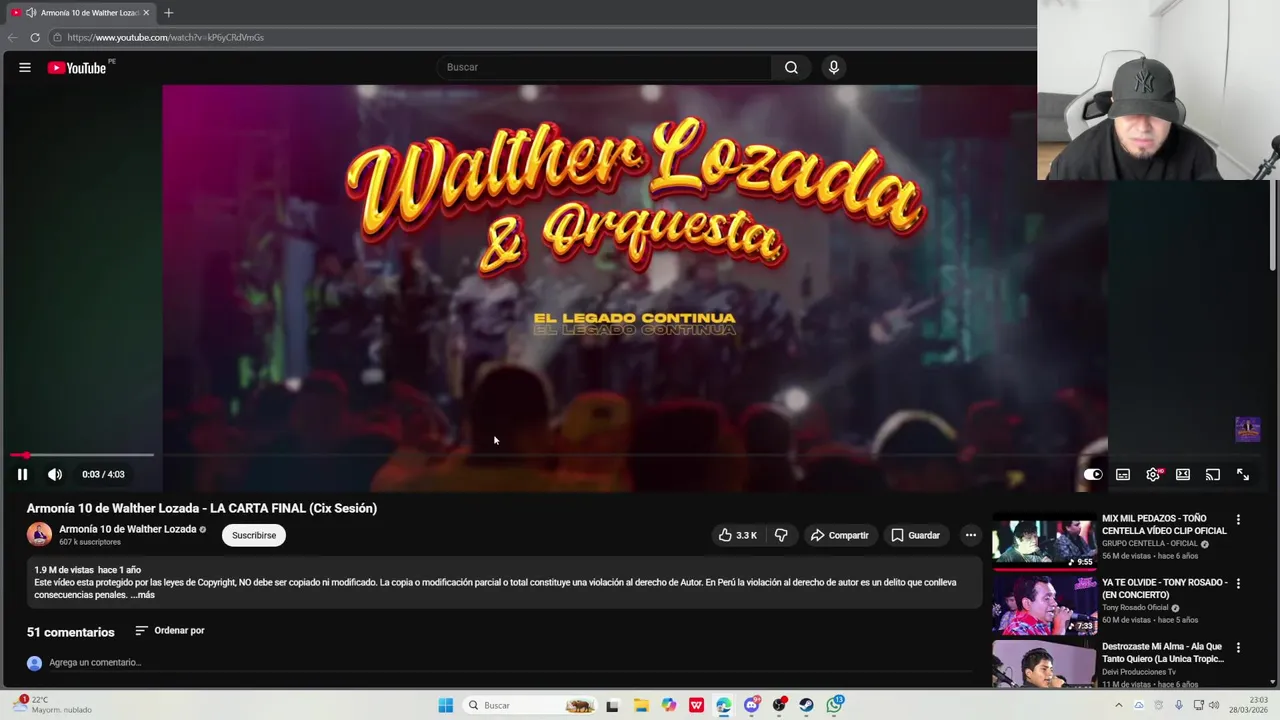
Task: Open MIX MIL PEDAZOS video thumbnail
Action: (x=1044, y=540)
